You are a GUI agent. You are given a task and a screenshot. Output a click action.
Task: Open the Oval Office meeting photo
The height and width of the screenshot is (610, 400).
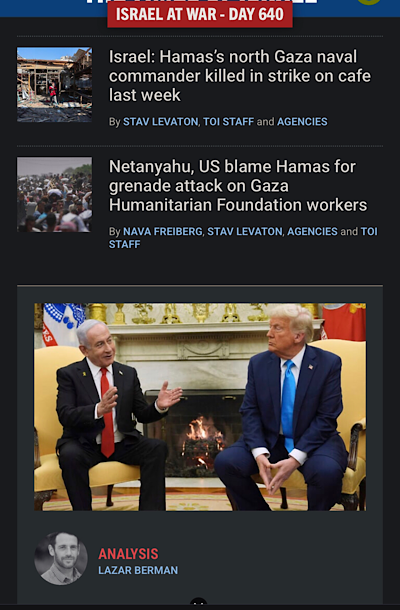pos(200,407)
